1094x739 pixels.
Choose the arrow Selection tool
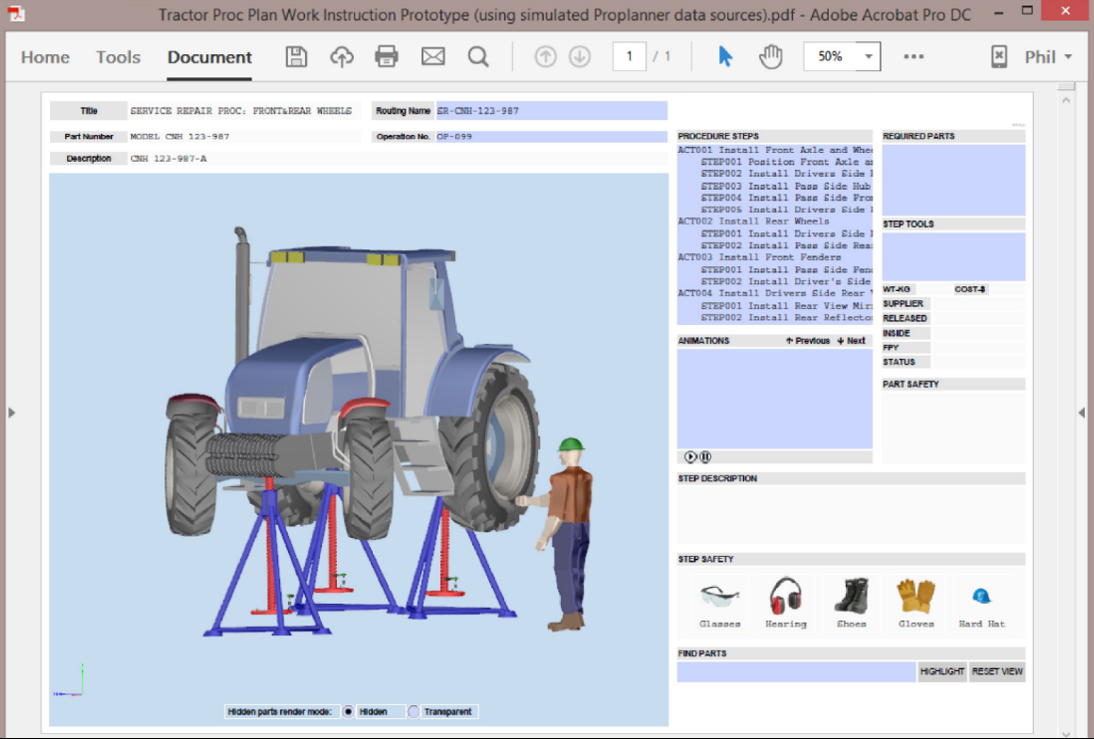[725, 57]
